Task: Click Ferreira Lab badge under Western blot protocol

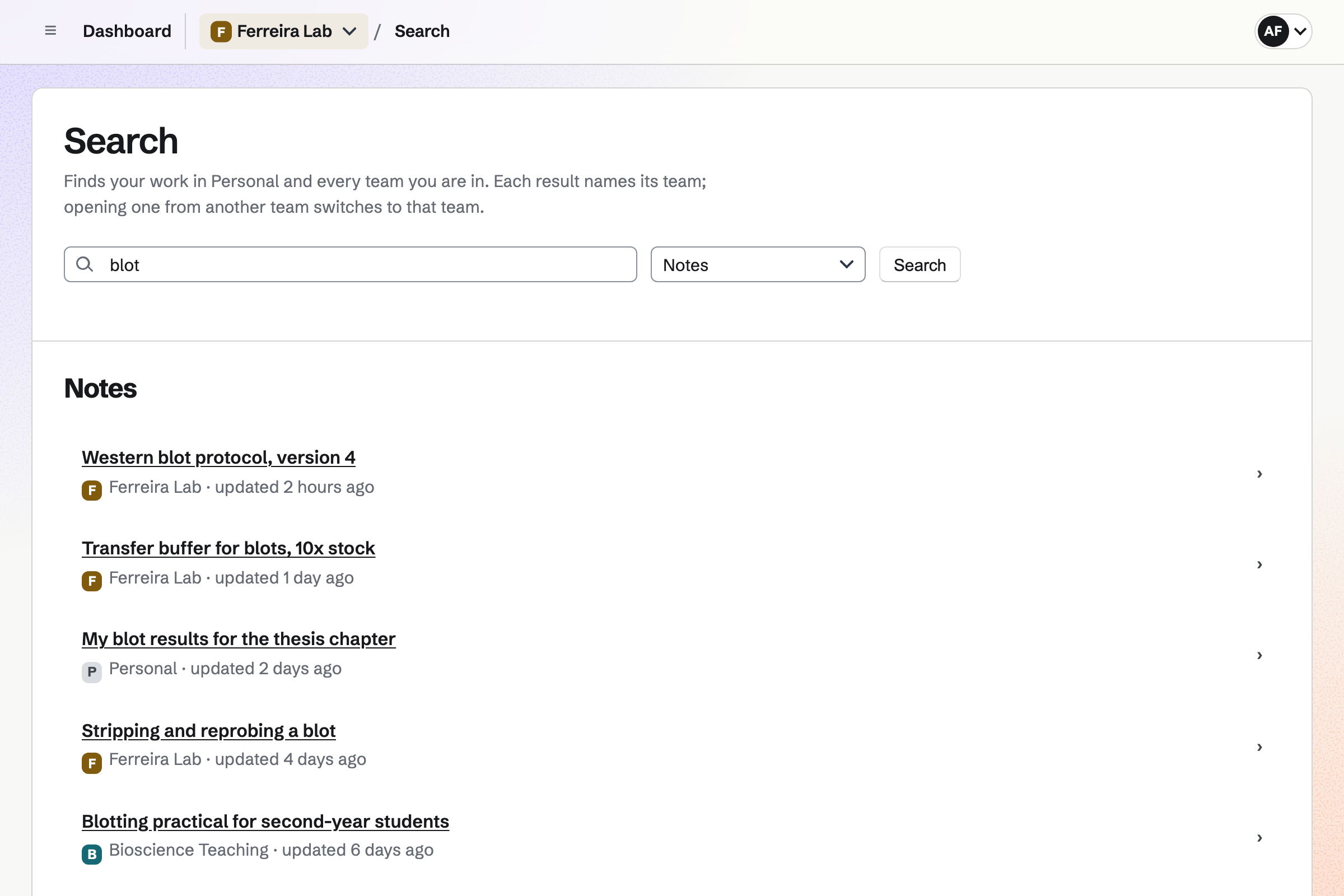Action: pos(91,489)
